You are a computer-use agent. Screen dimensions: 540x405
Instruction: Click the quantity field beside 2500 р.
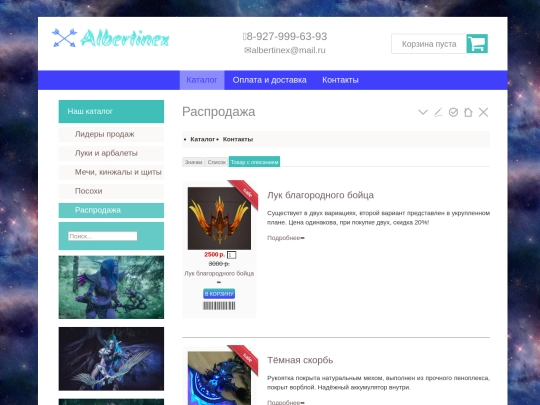[231, 255]
